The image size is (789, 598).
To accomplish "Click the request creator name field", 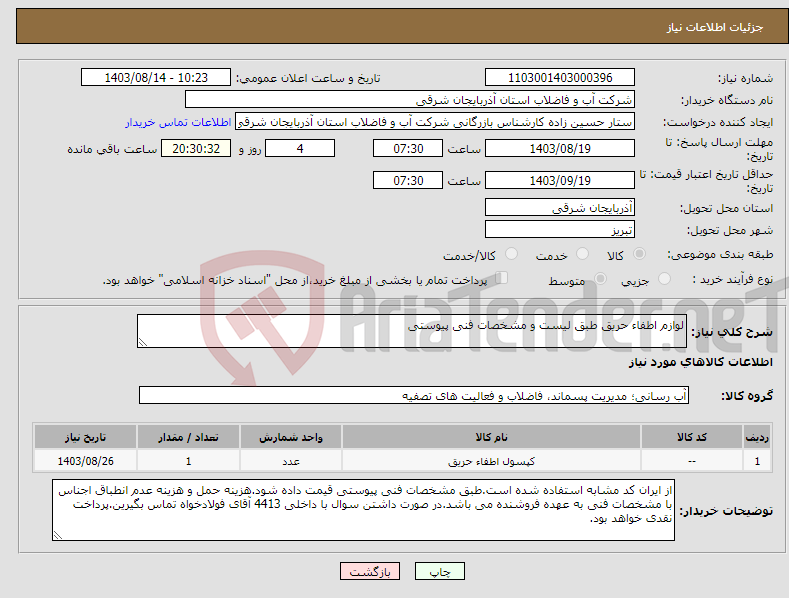I will point(435,122).
